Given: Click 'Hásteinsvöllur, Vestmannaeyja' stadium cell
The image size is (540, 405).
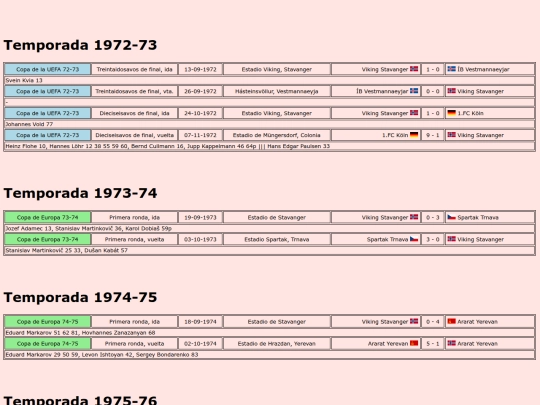Looking at the screenshot, I should click(277, 91).
